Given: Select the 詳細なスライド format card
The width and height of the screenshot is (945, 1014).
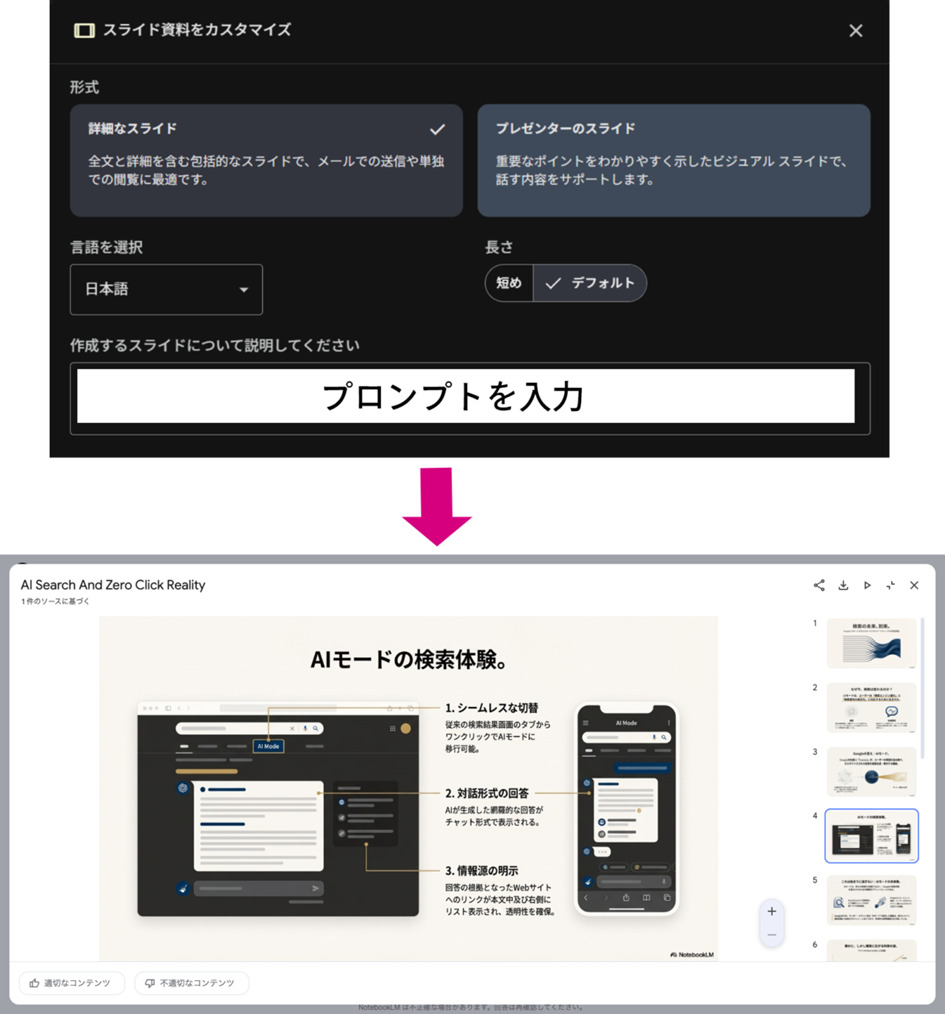Looking at the screenshot, I should pos(266,160).
